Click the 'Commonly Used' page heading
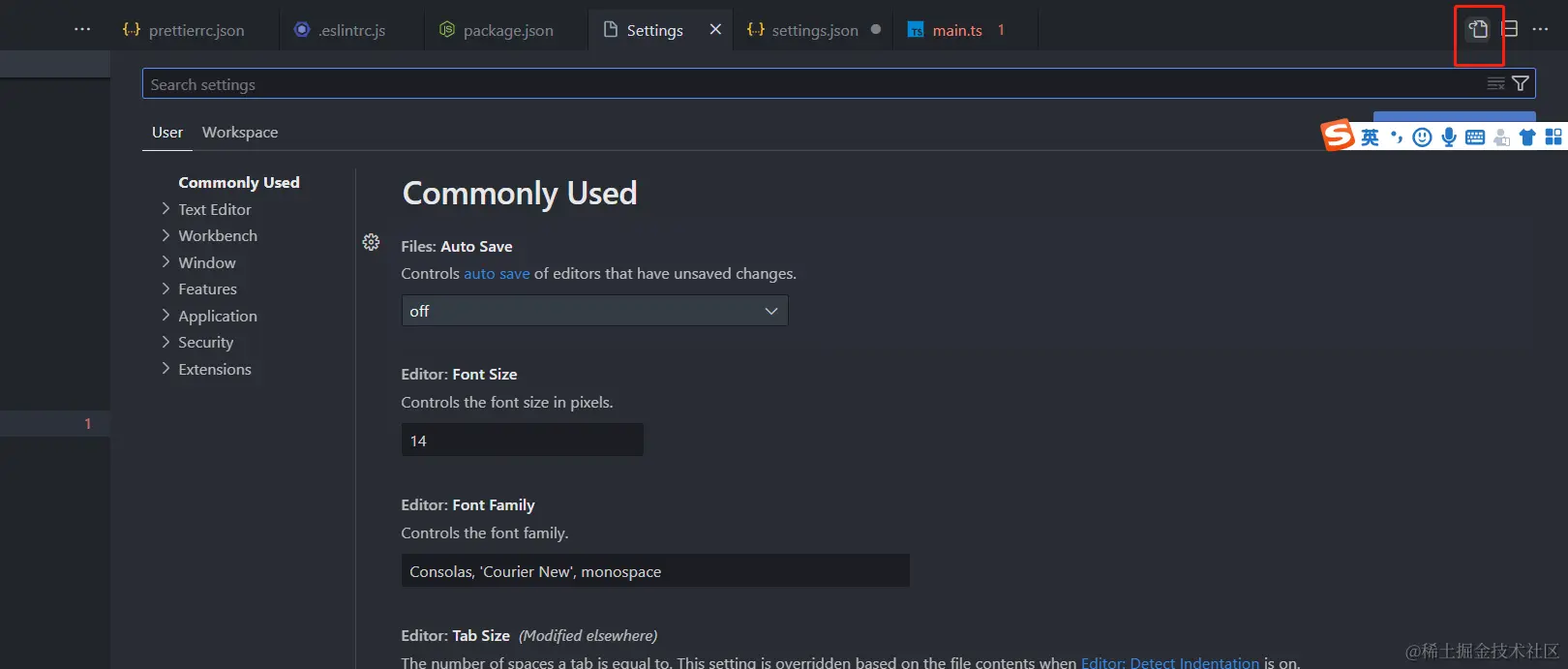Screen dimensions: 1568x669 520,194
